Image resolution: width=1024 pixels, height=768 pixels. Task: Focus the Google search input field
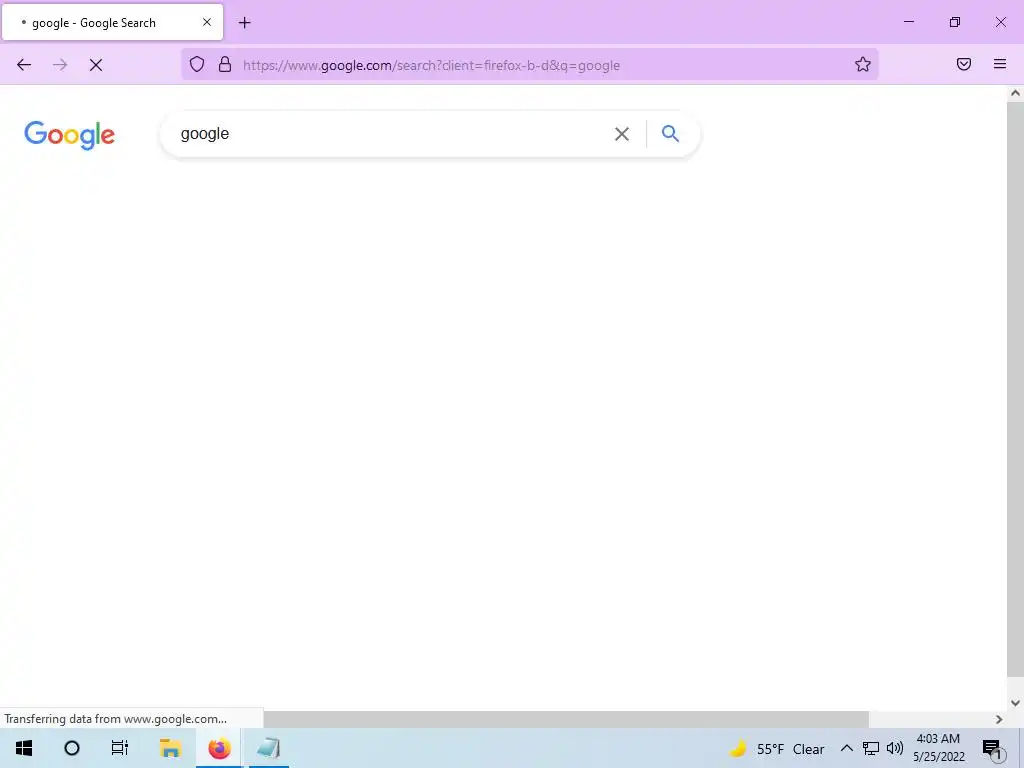[x=392, y=134]
